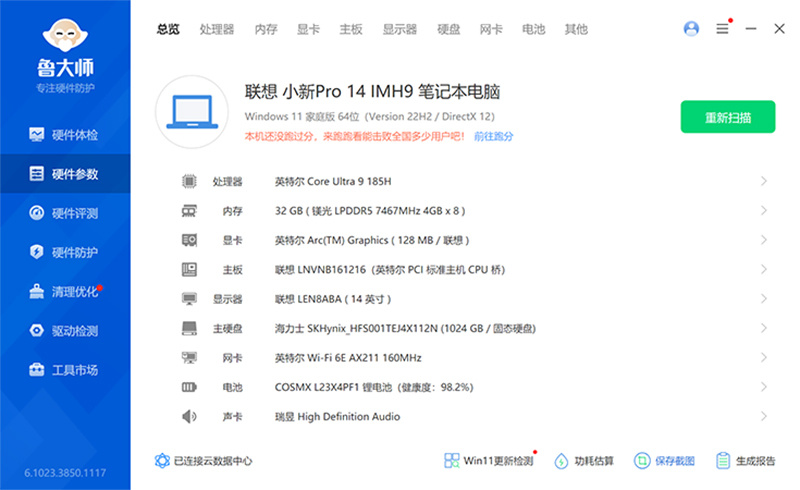This screenshot has width=800, height=490.
Task: Select 硬件评测 sidebar item
Action: pos(64,213)
